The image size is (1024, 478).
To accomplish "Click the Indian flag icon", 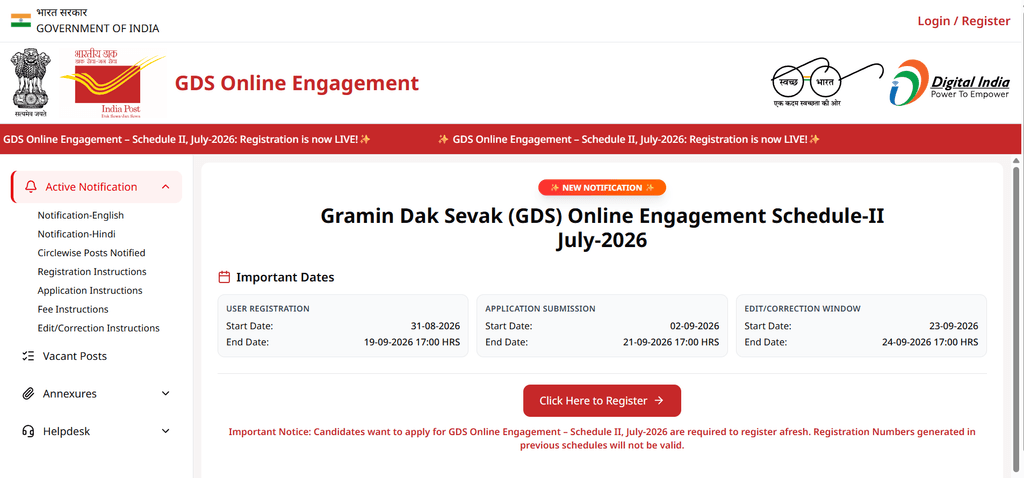I will tap(20, 20).
